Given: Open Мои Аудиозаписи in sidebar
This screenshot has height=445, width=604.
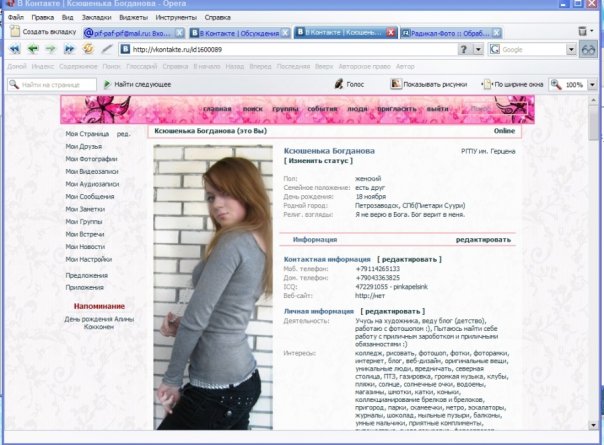Looking at the screenshot, I should point(92,184).
